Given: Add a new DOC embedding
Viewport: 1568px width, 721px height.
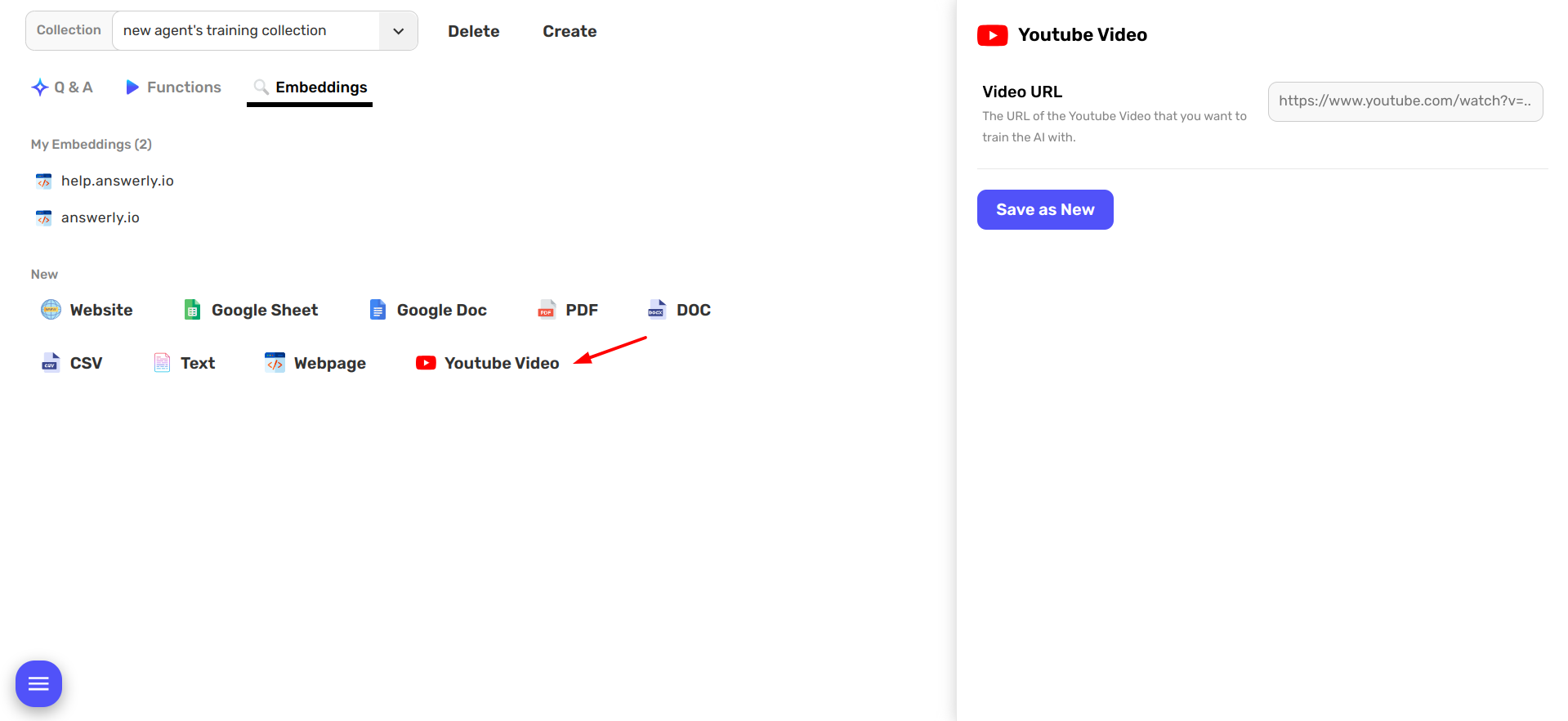Looking at the screenshot, I should pyautogui.click(x=679, y=310).
